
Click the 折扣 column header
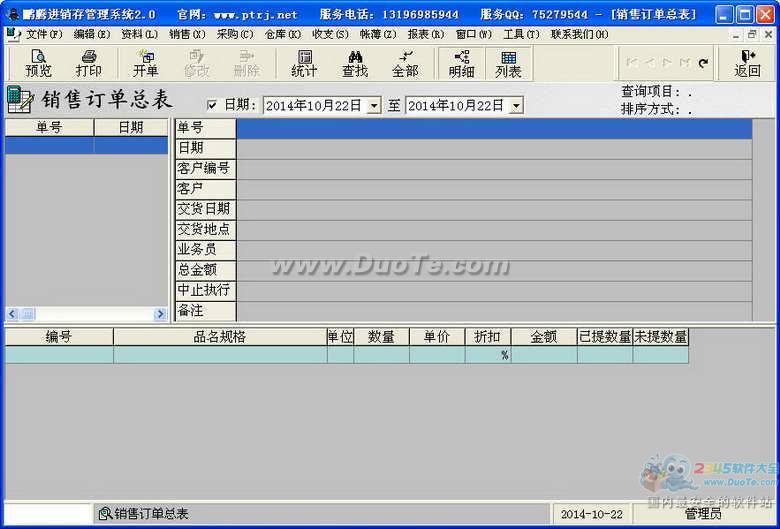pyautogui.click(x=488, y=337)
